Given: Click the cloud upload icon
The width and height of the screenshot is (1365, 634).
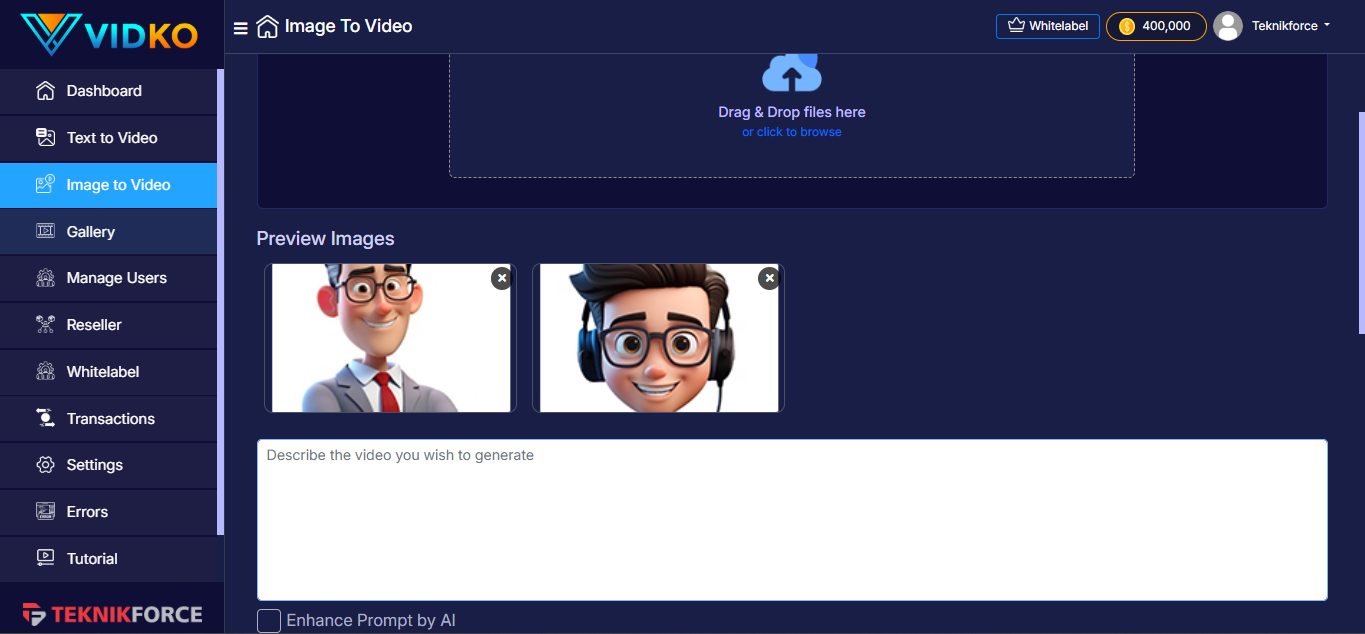Looking at the screenshot, I should tap(791, 72).
